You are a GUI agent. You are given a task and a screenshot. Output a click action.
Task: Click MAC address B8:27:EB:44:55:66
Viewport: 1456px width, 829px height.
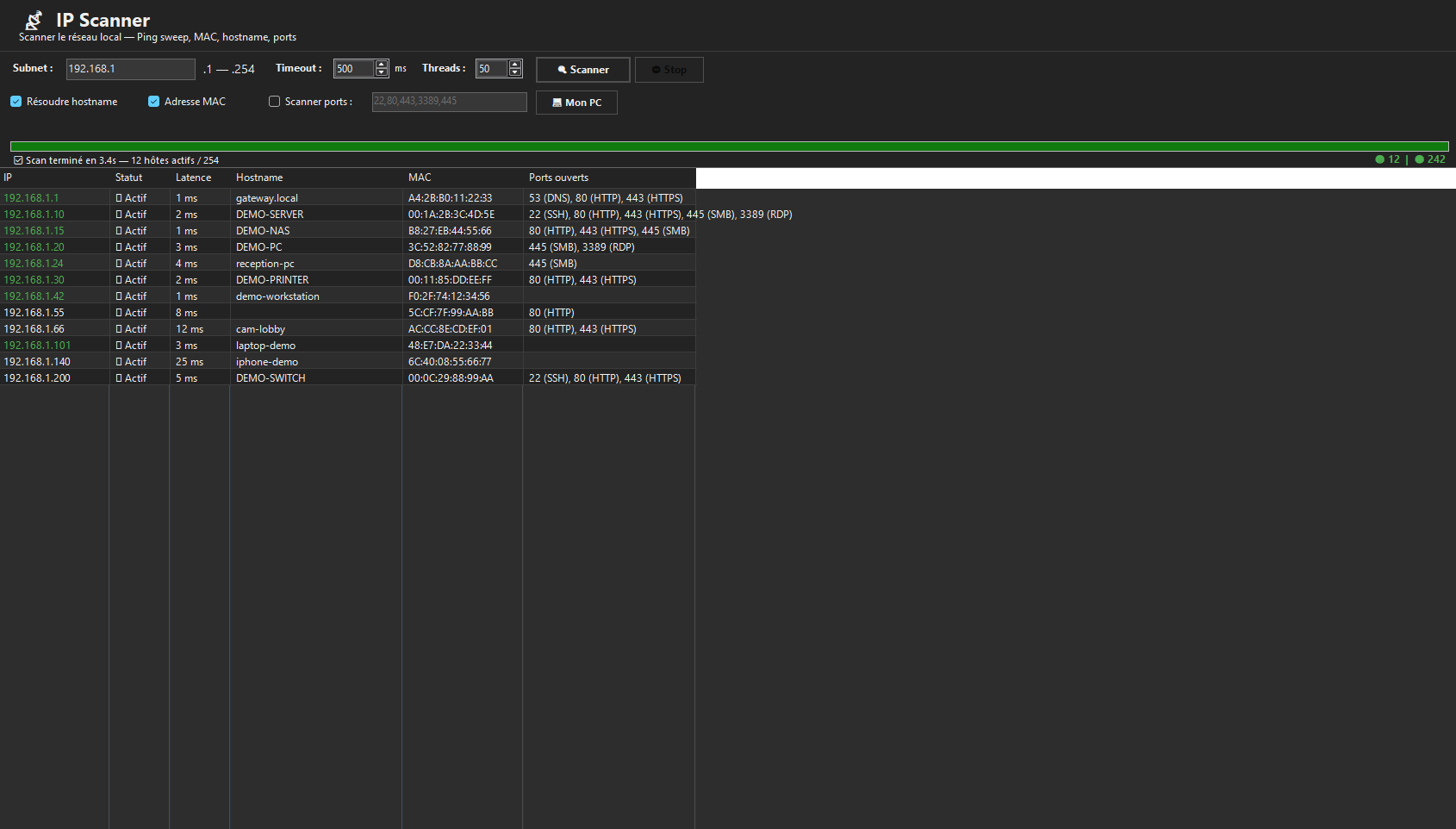450,231
